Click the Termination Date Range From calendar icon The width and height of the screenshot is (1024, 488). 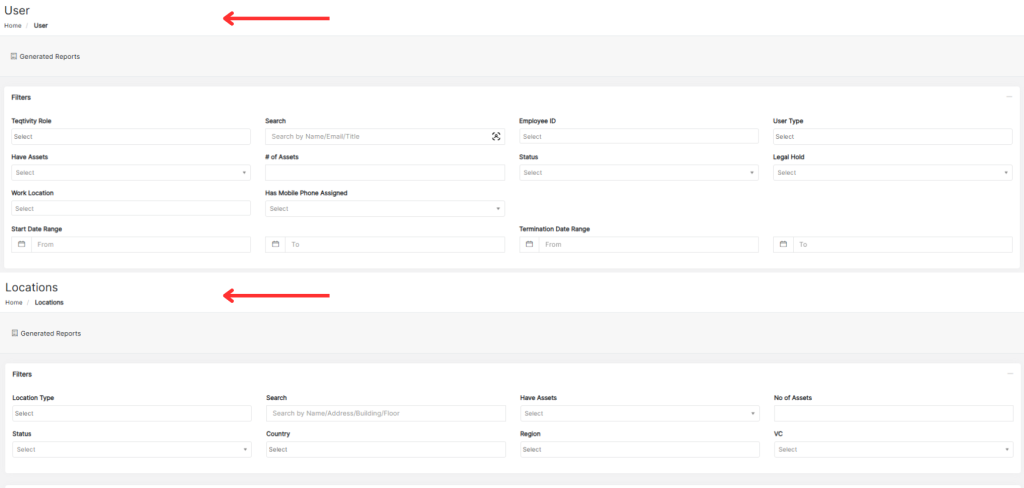(529, 244)
